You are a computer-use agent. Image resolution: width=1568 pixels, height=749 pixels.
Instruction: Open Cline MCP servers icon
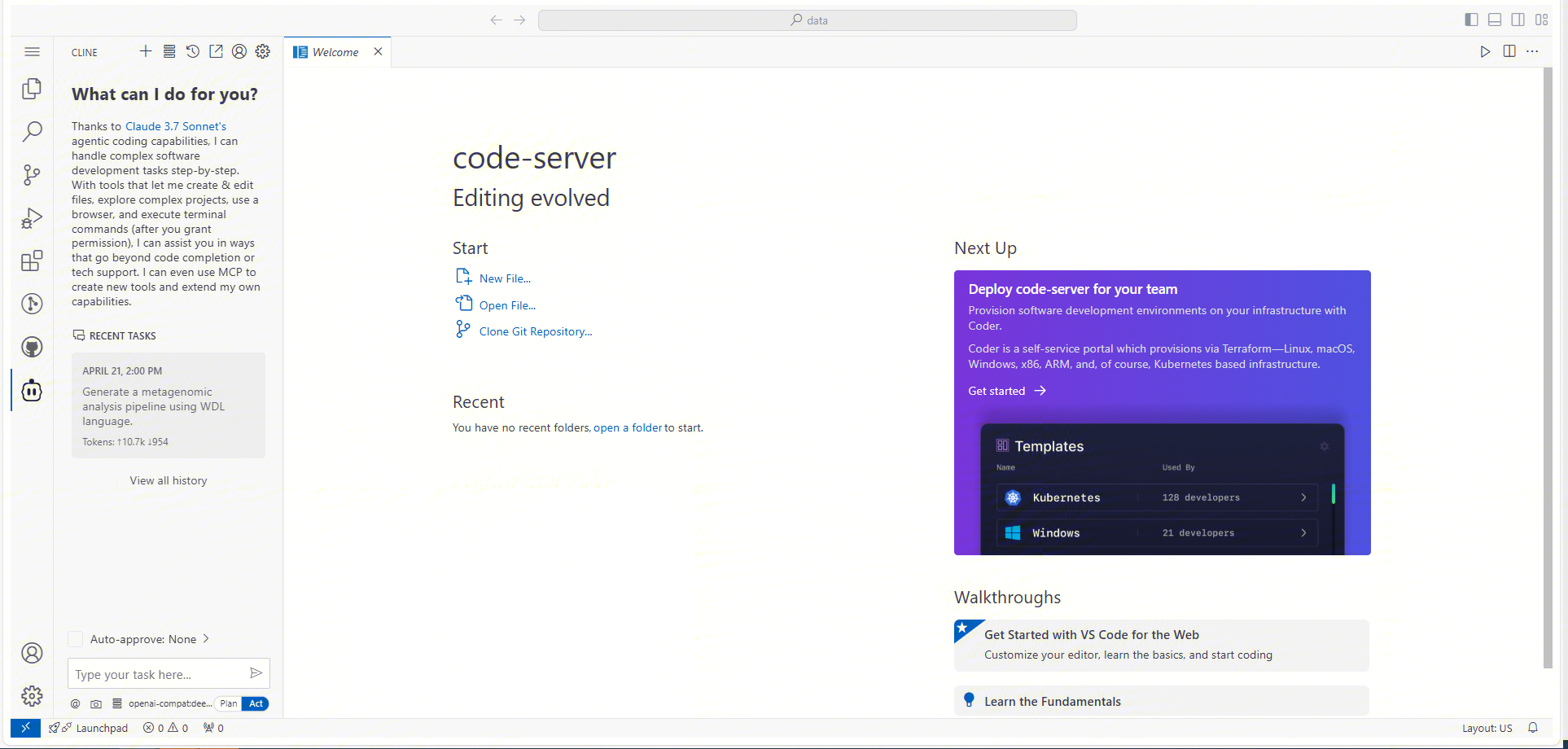(x=169, y=51)
